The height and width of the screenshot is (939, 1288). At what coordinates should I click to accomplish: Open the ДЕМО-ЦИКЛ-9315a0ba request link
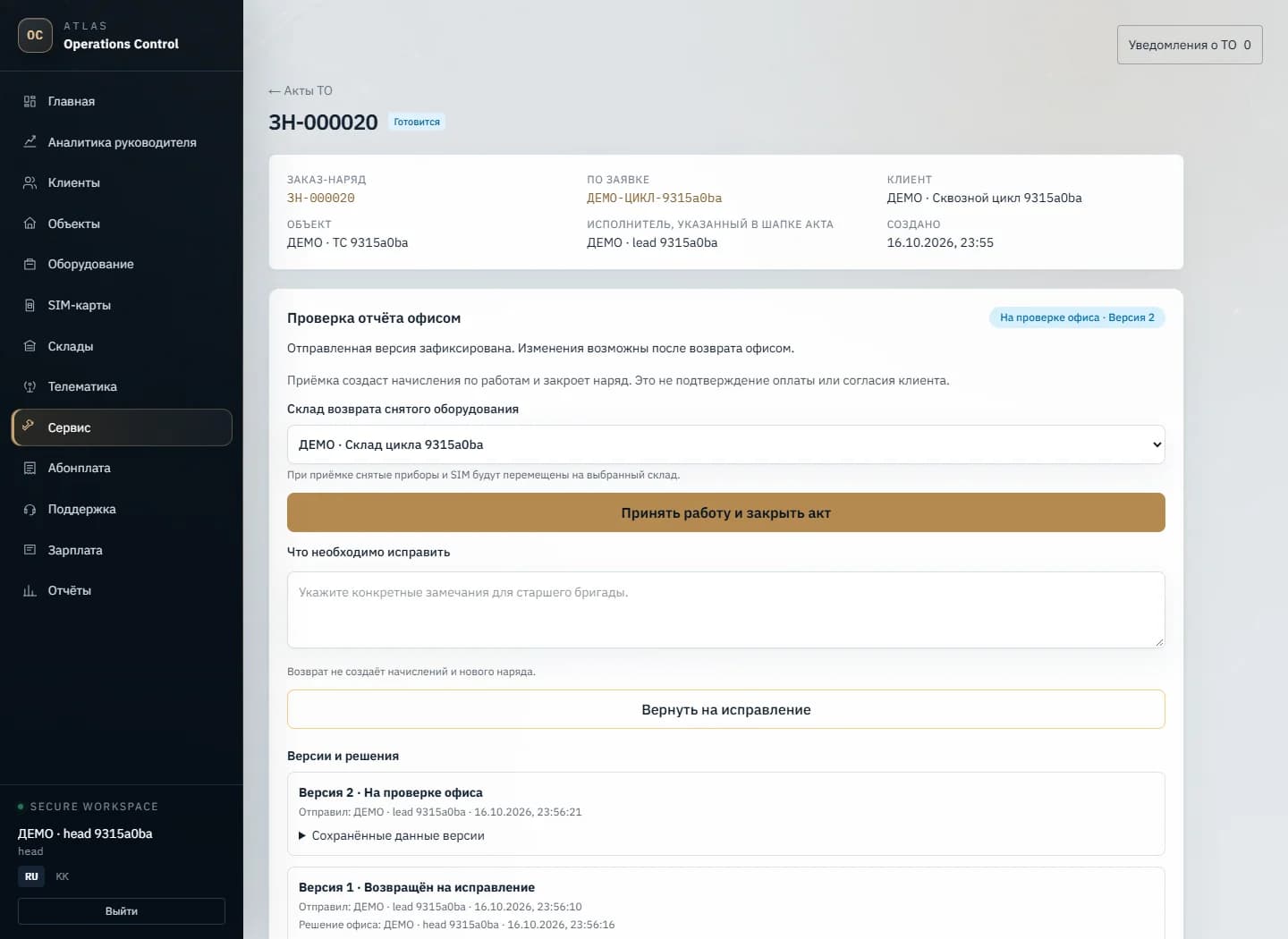pos(655,198)
